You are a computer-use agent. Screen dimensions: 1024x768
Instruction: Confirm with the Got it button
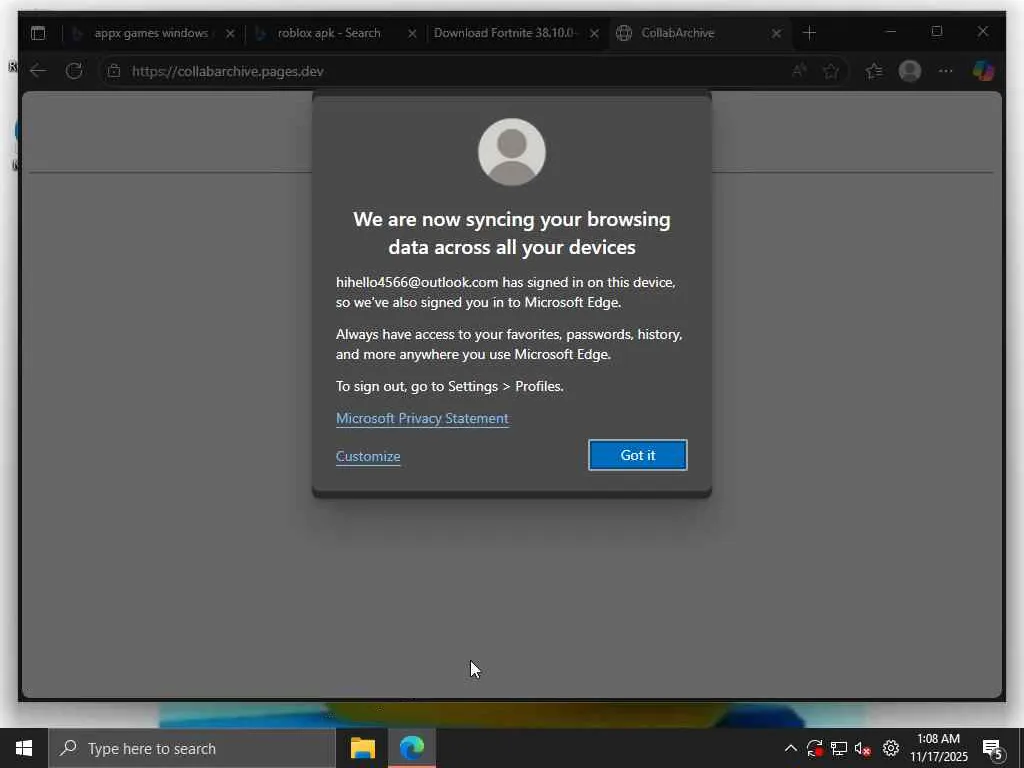tap(637, 455)
